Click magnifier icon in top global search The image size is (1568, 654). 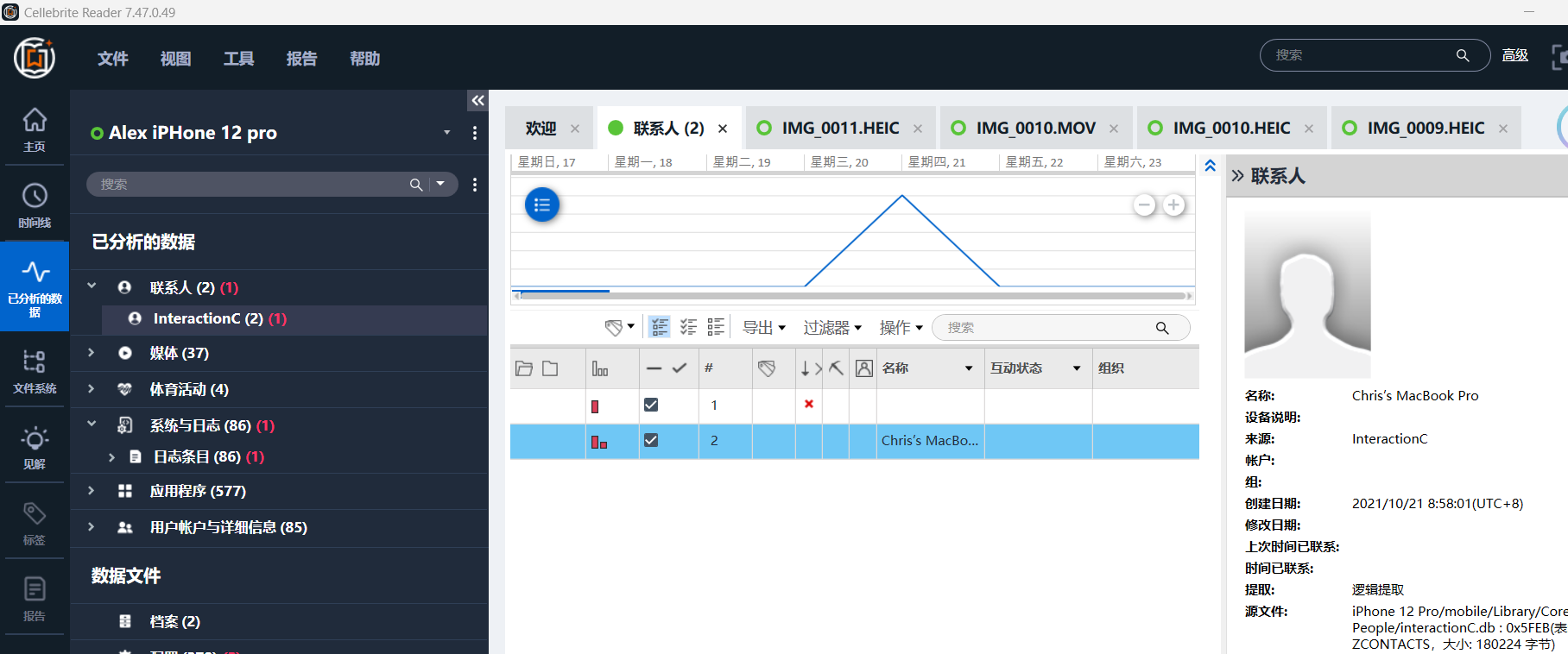1463,55
